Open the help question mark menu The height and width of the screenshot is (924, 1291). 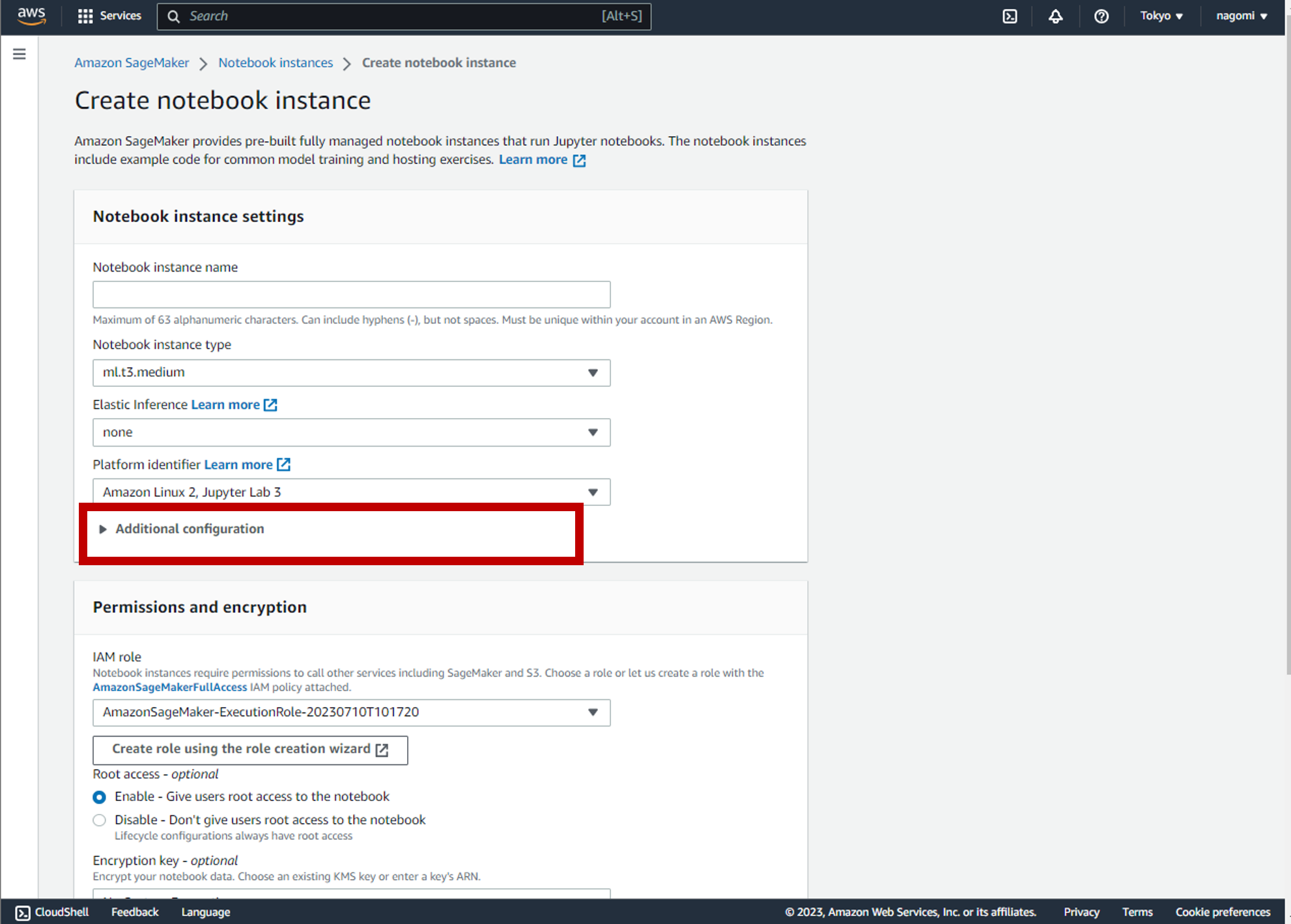click(1101, 16)
